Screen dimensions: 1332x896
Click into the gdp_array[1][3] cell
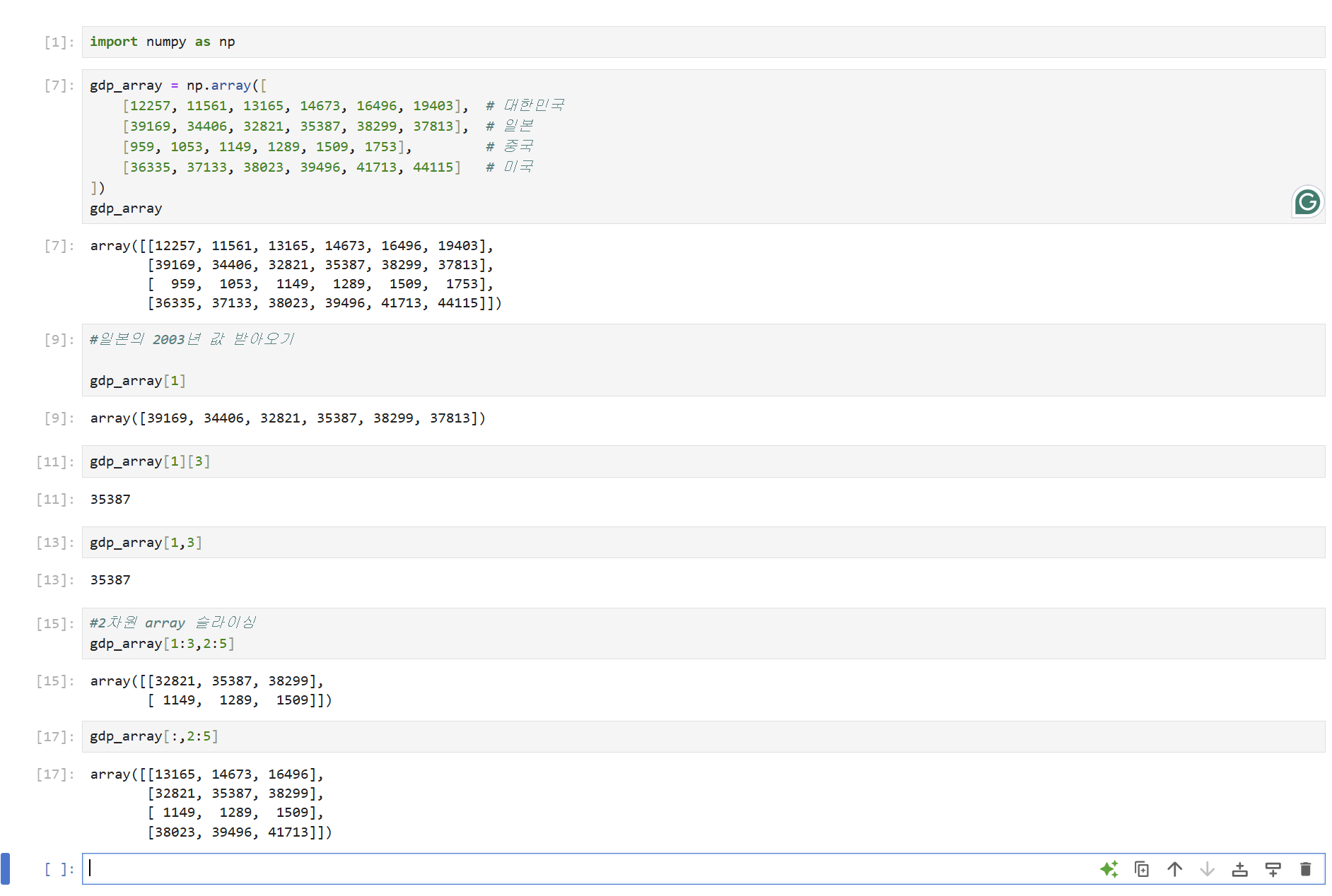703,461
